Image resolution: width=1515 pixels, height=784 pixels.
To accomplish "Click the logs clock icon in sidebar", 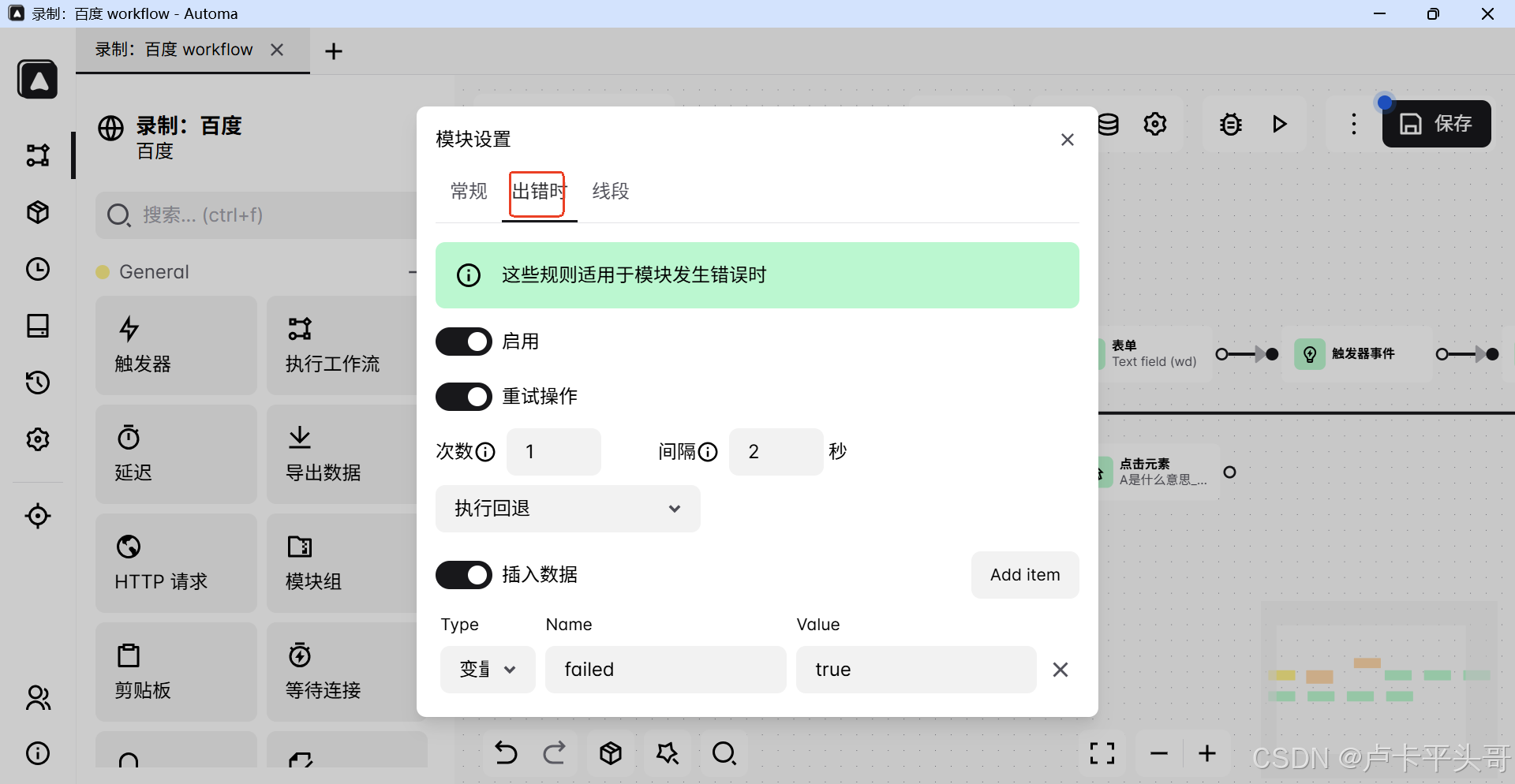I will 37,269.
